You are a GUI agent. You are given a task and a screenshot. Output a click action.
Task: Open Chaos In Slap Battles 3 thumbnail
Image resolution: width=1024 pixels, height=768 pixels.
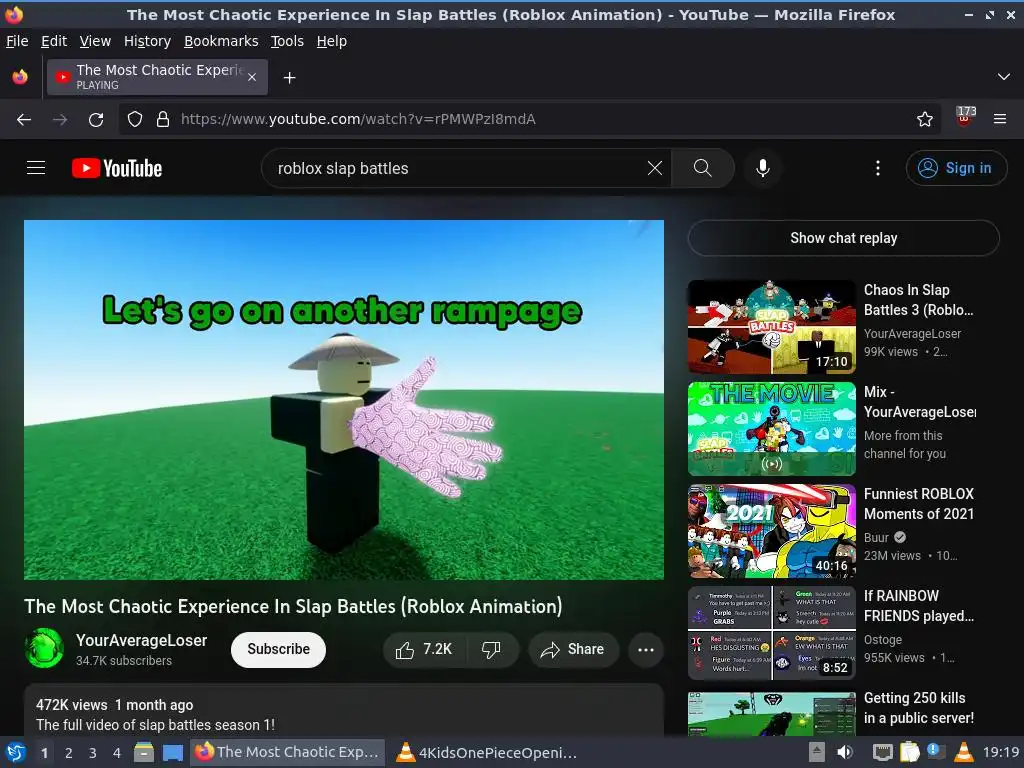click(x=772, y=327)
